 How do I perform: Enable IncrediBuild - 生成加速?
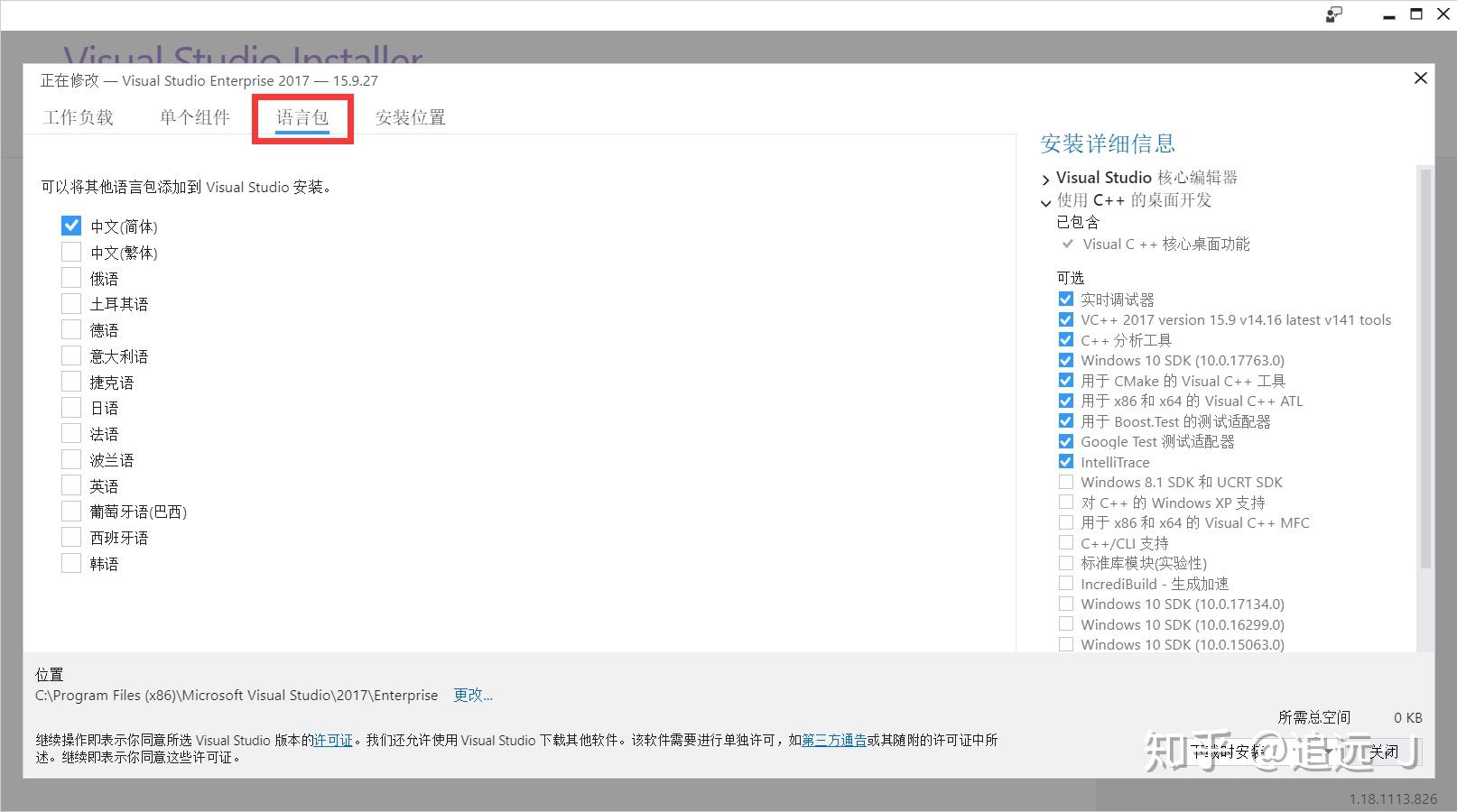click(x=1066, y=584)
